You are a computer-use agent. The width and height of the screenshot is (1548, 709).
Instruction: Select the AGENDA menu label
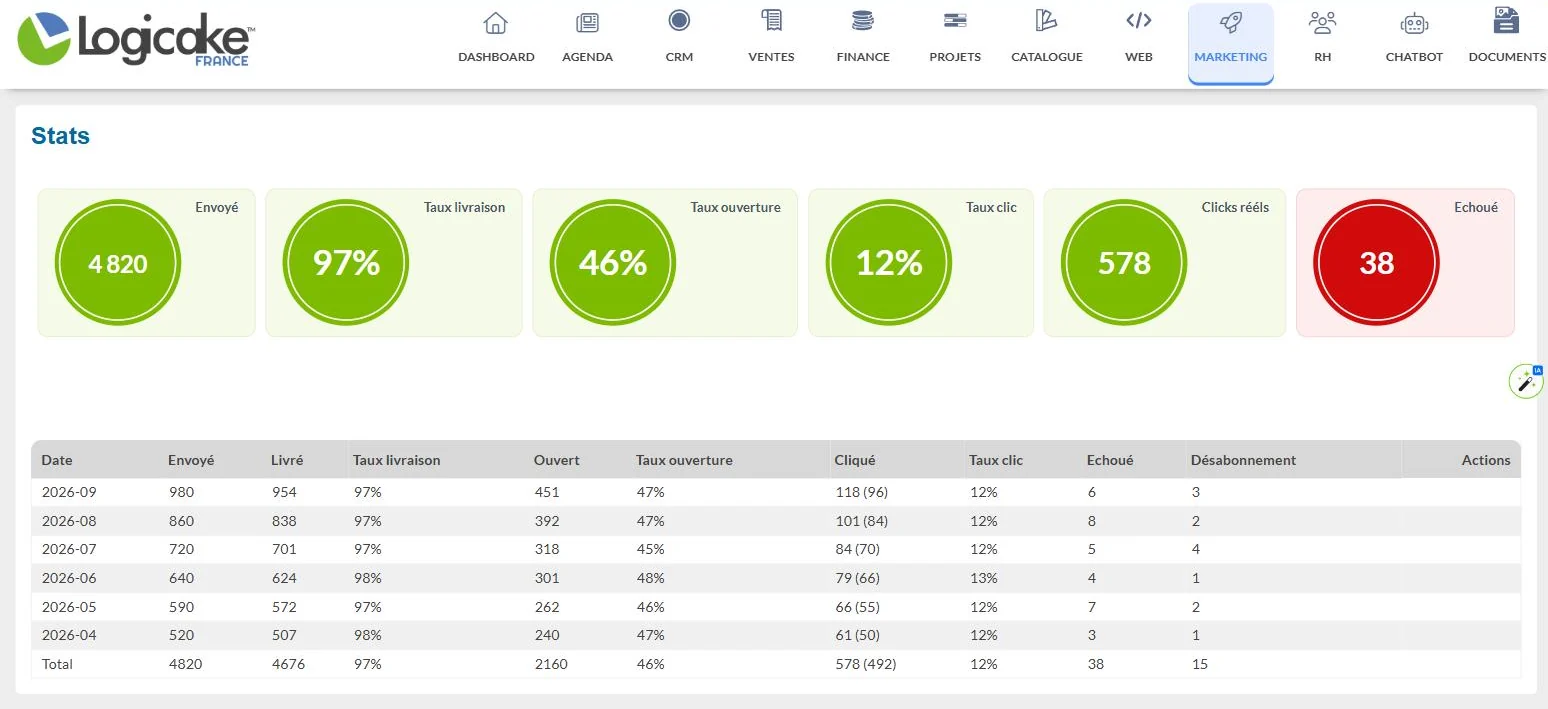[587, 57]
